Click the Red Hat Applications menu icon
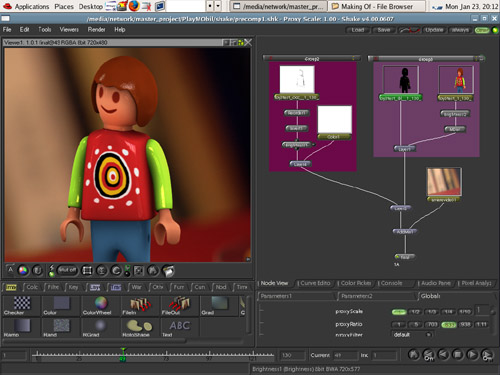The width and height of the screenshot is (500, 375). coord(7,6)
